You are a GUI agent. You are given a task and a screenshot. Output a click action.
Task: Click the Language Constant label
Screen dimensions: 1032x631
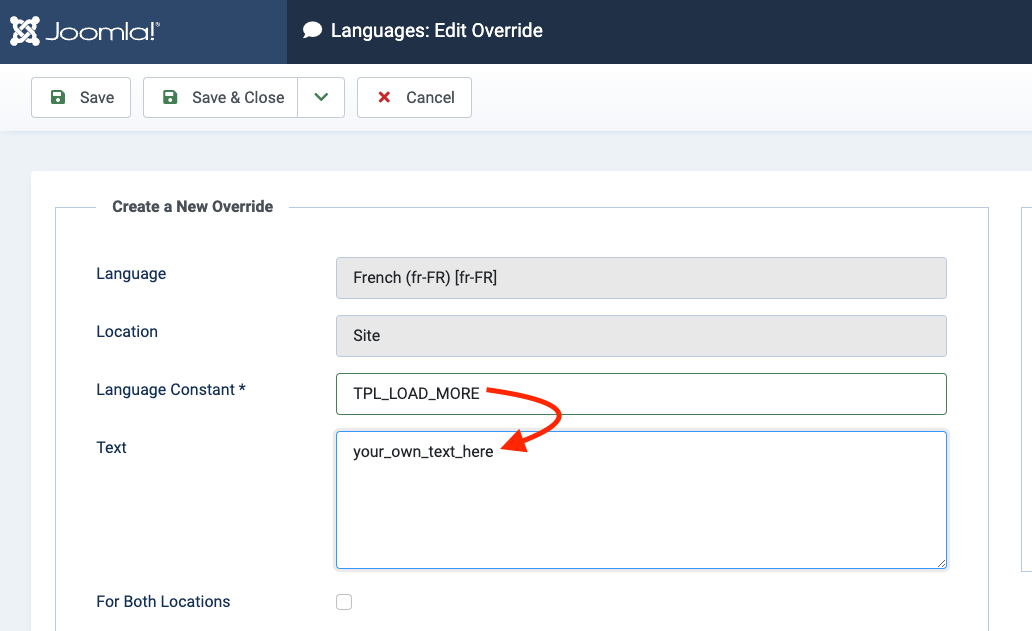(170, 390)
